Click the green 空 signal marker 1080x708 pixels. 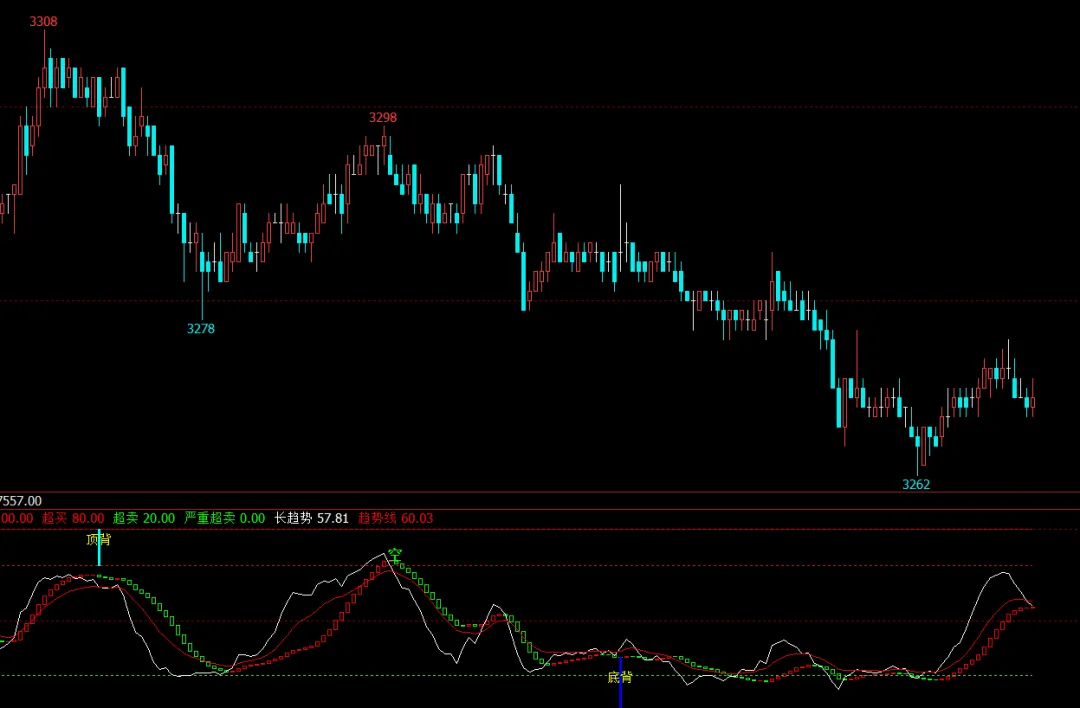[395, 553]
